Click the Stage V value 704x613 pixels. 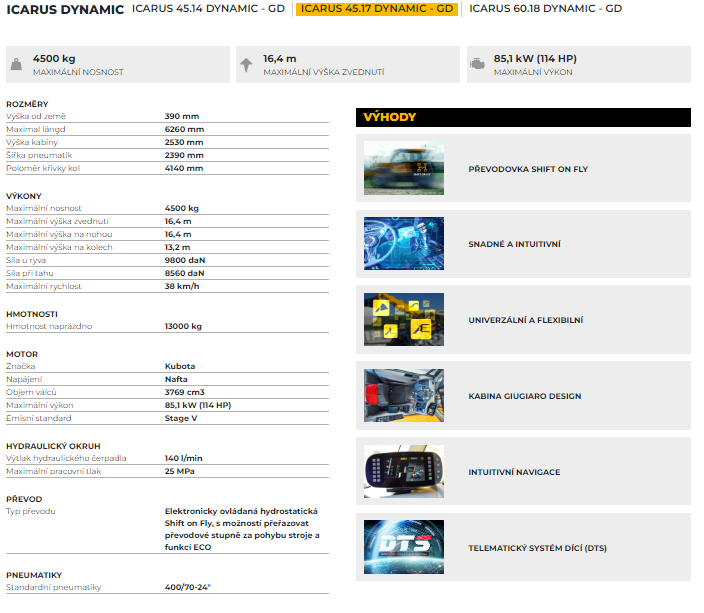point(180,419)
